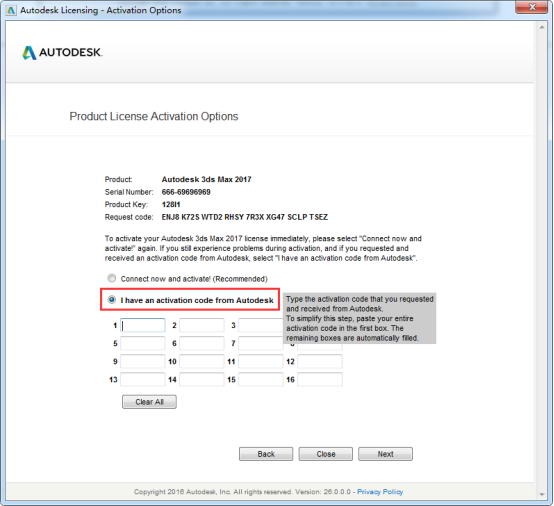
Task: Go Back to the previous step
Action: pyautogui.click(x=266, y=454)
